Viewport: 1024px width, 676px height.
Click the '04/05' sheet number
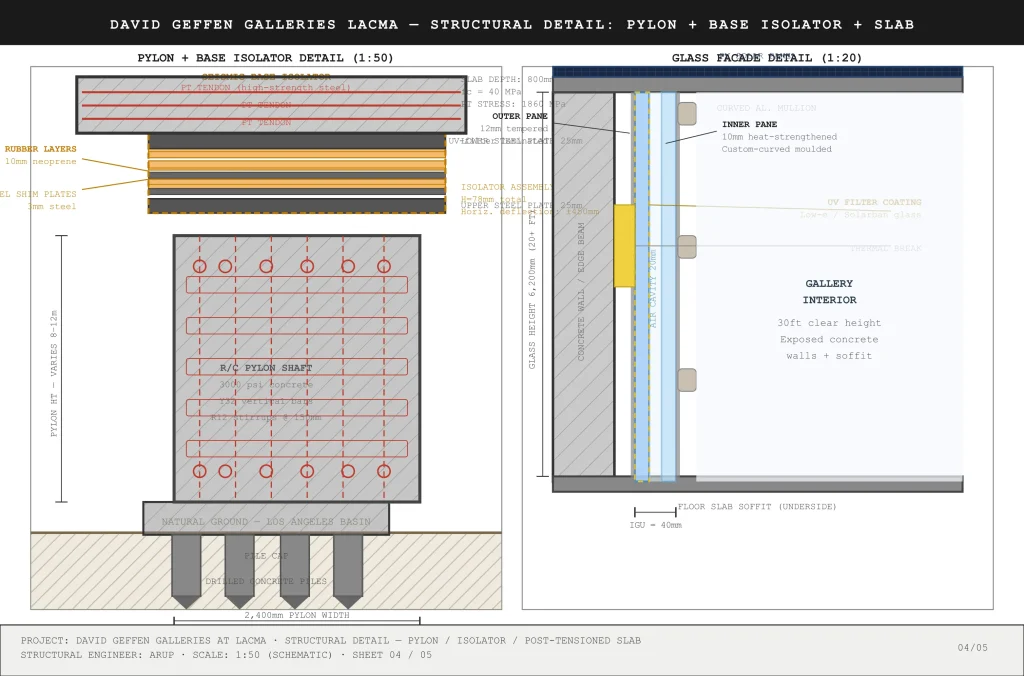pos(972,648)
